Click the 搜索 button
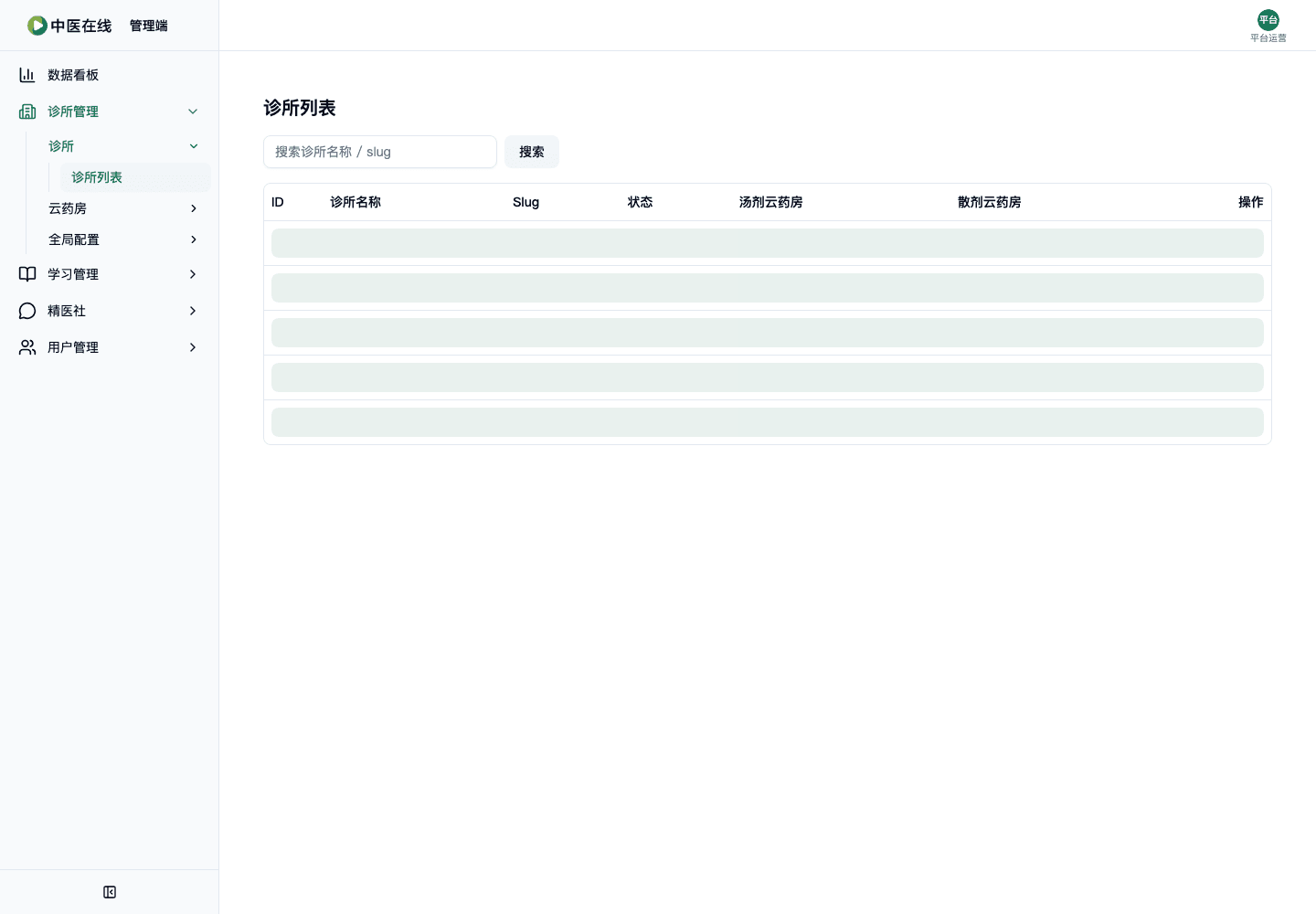 tap(532, 152)
